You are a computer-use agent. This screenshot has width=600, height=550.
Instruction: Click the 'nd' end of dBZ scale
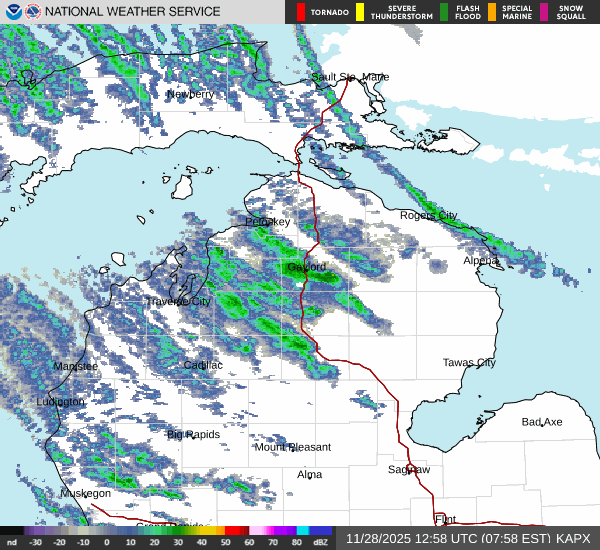(12, 541)
